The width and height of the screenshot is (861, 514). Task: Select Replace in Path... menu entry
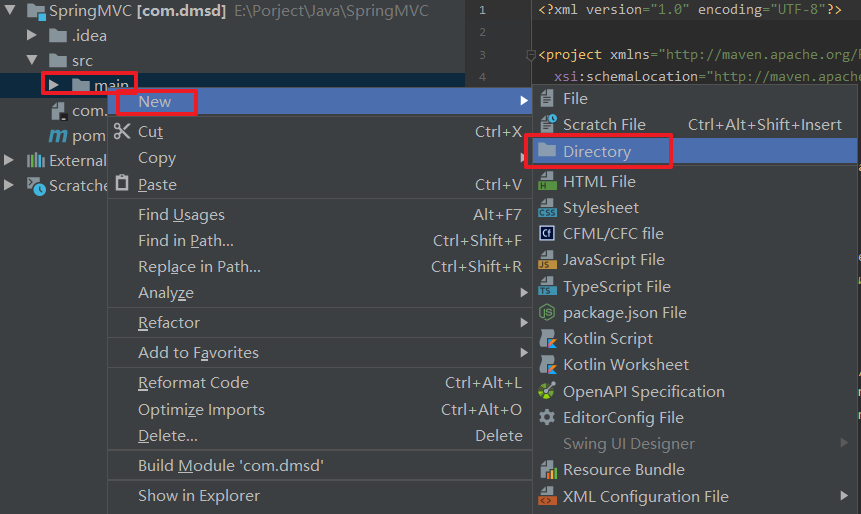(x=320, y=267)
